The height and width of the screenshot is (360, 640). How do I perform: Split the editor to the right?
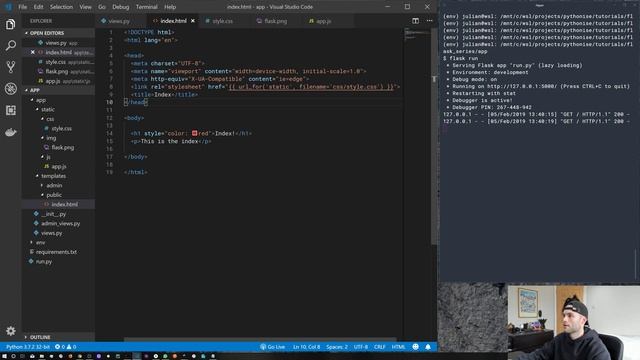click(x=415, y=21)
